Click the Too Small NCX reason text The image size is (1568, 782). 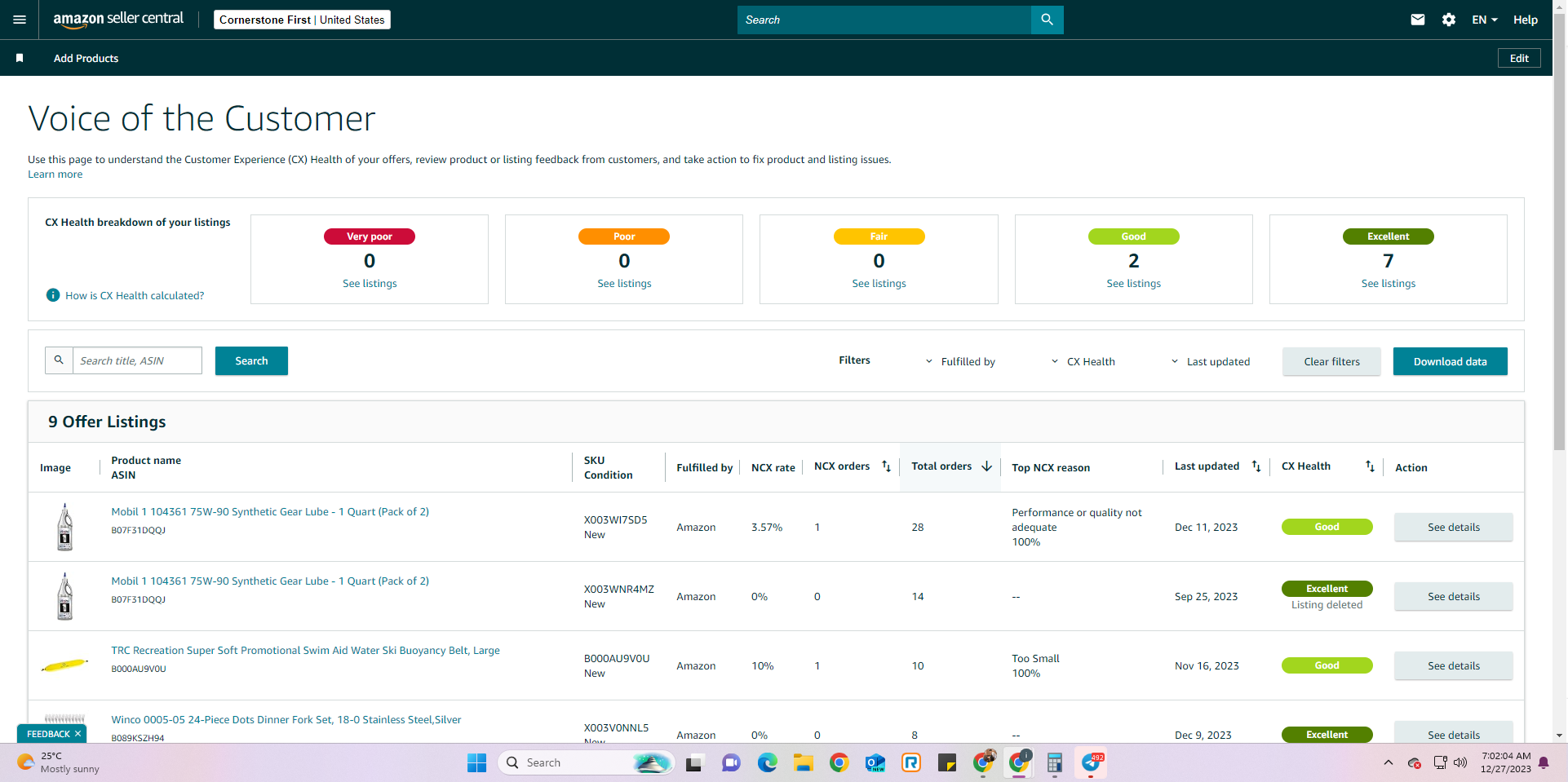coord(1035,658)
